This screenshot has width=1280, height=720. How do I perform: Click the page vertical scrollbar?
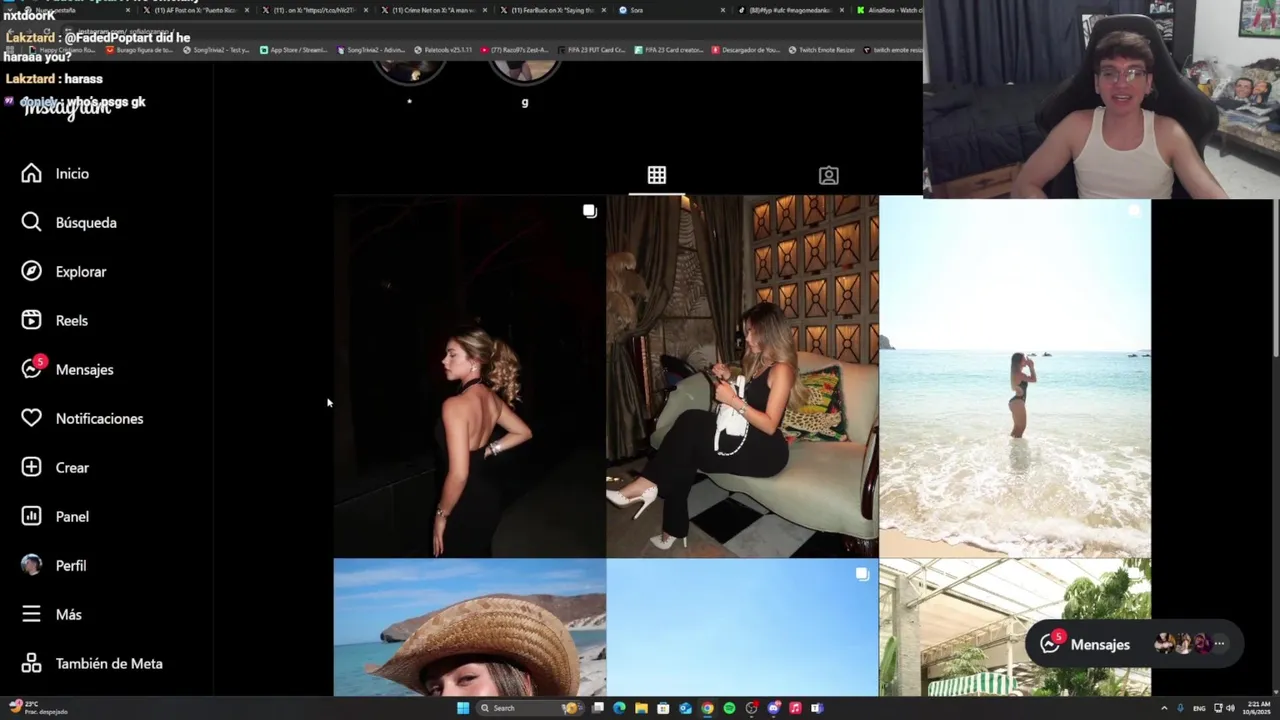tap(1274, 278)
